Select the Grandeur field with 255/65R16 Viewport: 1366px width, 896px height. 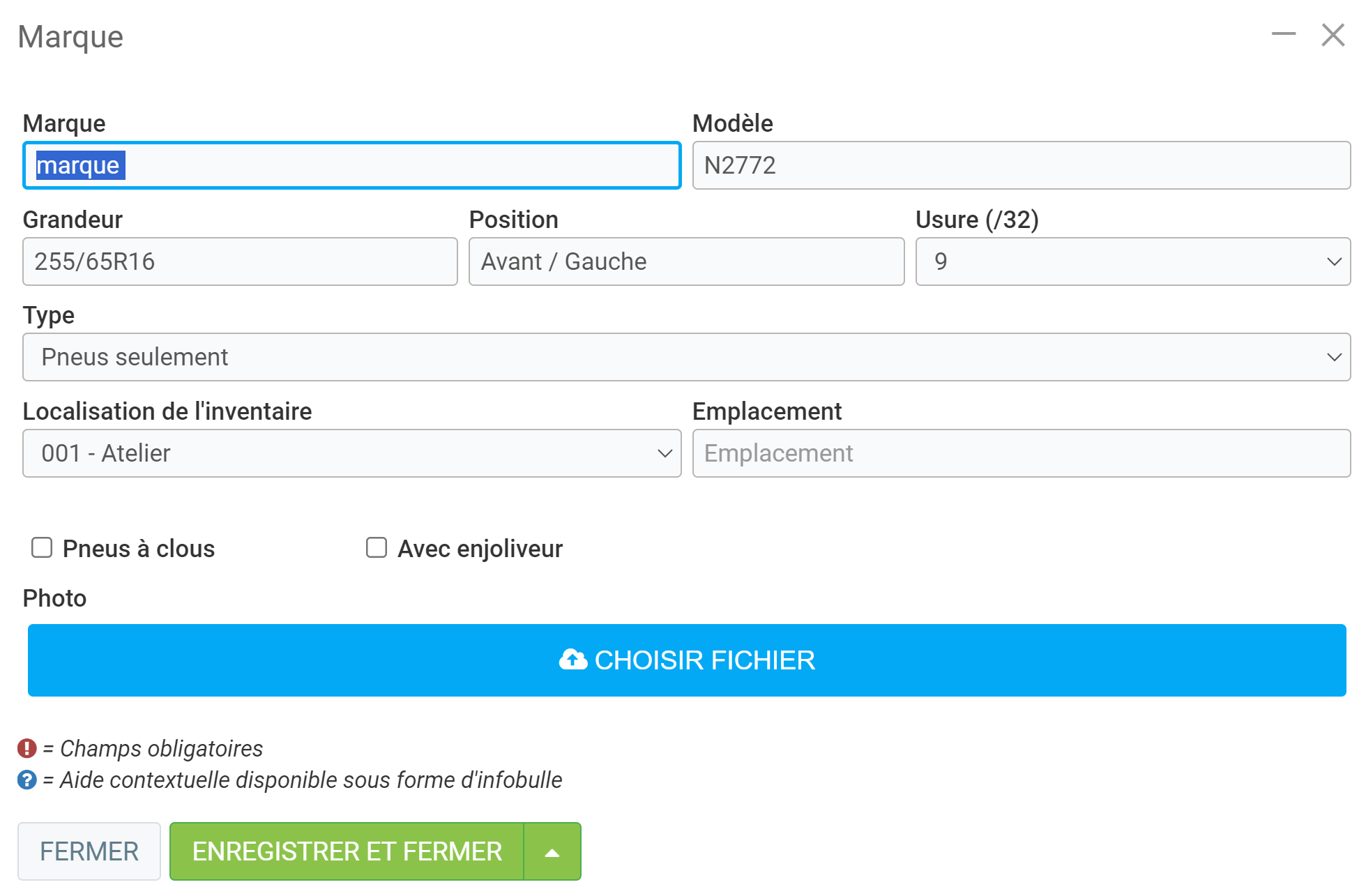[x=240, y=261]
